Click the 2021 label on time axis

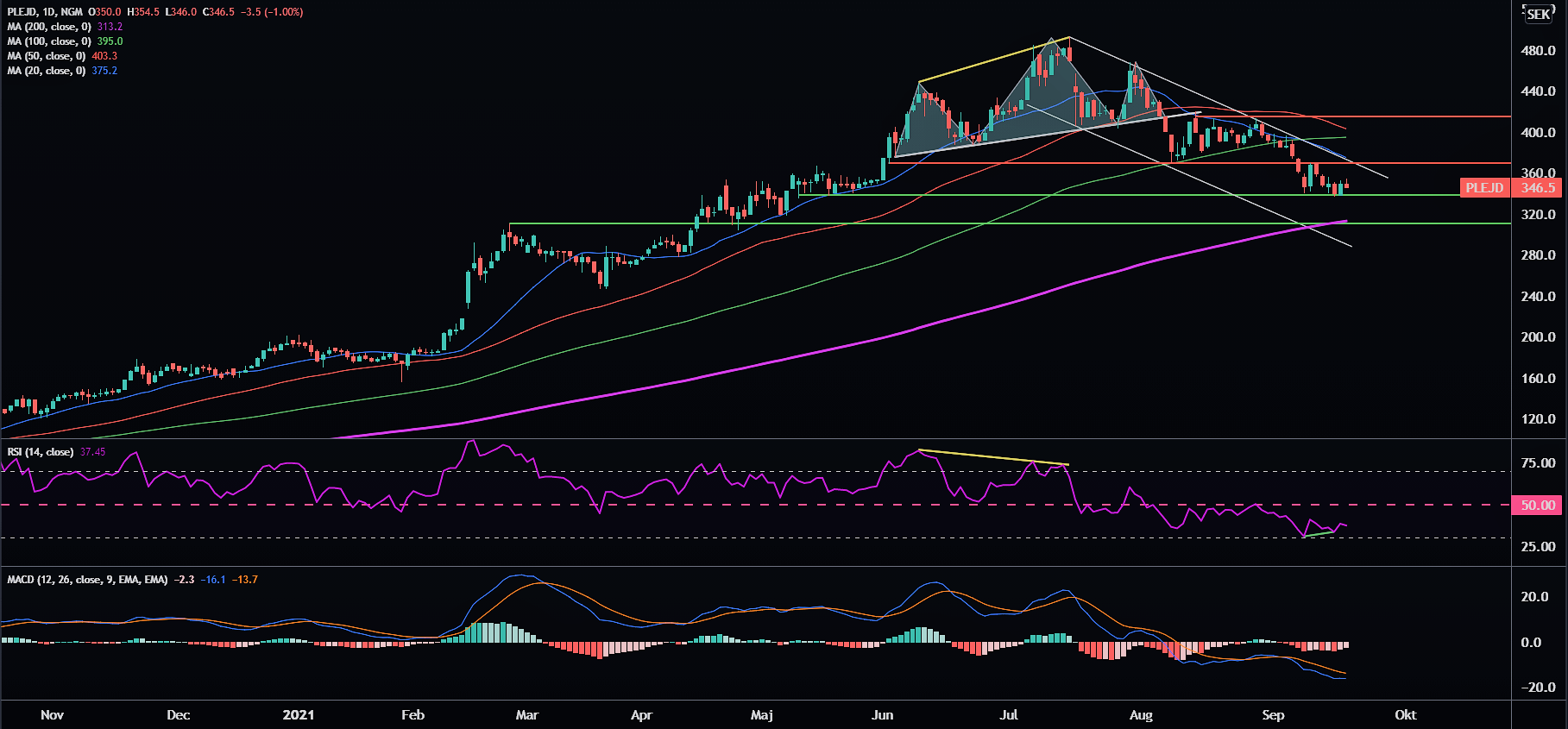click(299, 715)
